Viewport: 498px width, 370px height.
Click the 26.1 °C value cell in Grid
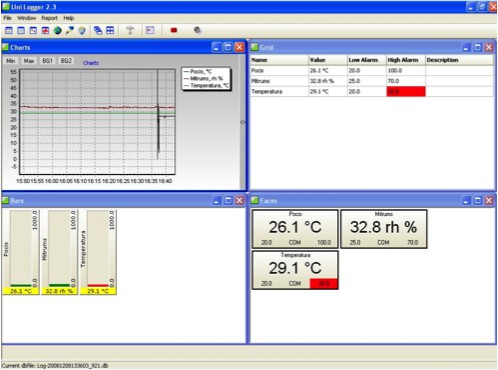point(328,71)
